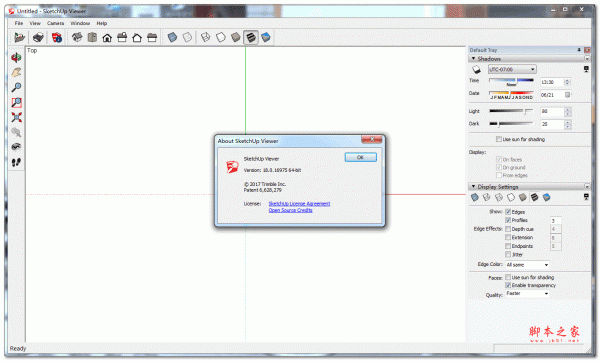Open Model Info from the toolbar
Viewport: 600px width, 361px height.
pos(57,38)
